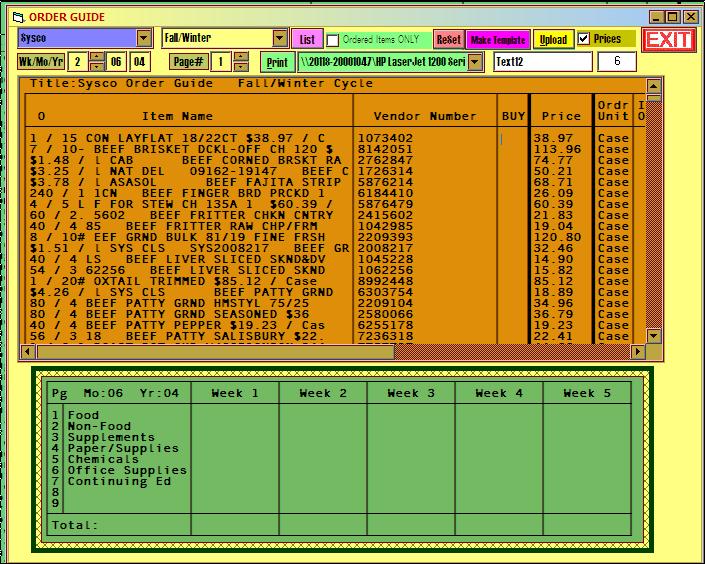Image resolution: width=705 pixels, height=564 pixels.
Task: Click the Print button
Action: (x=277, y=62)
